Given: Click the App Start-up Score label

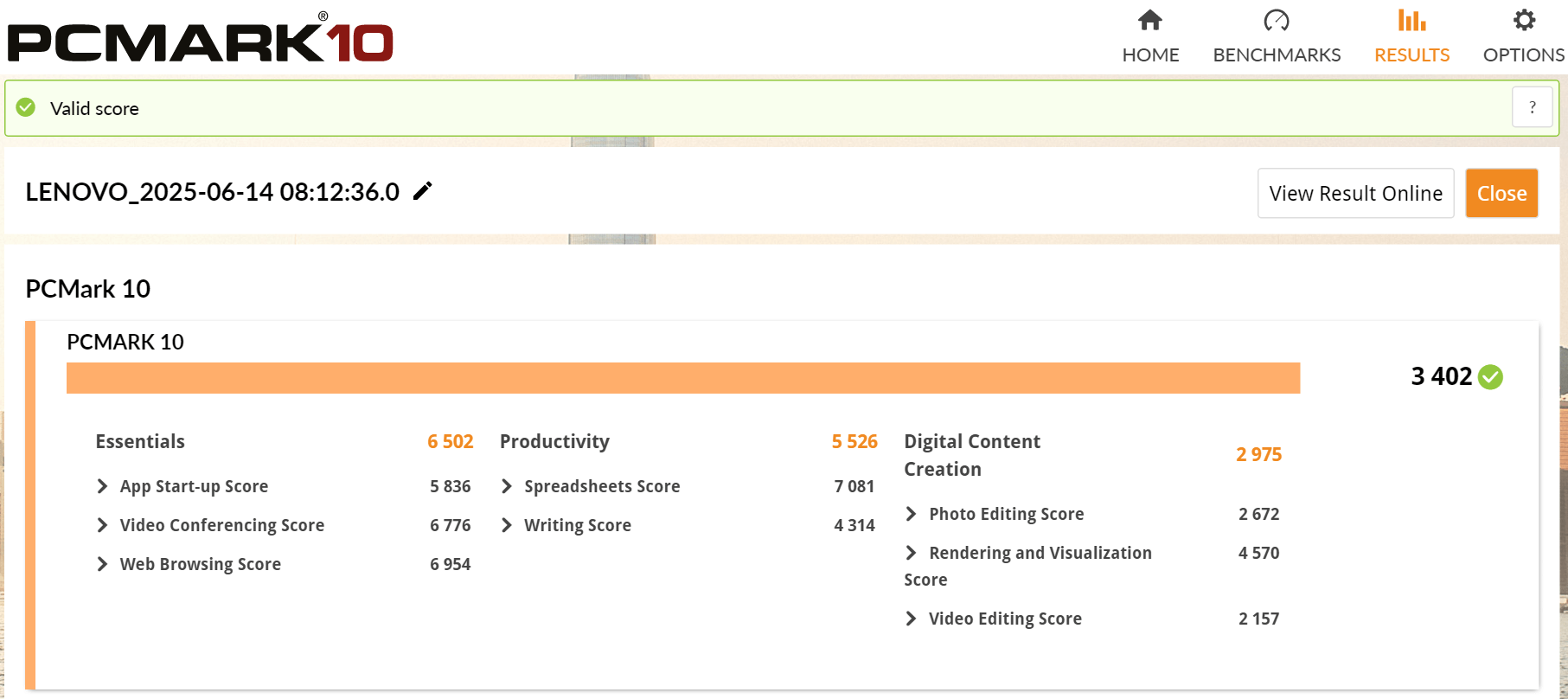Looking at the screenshot, I should 194,486.
